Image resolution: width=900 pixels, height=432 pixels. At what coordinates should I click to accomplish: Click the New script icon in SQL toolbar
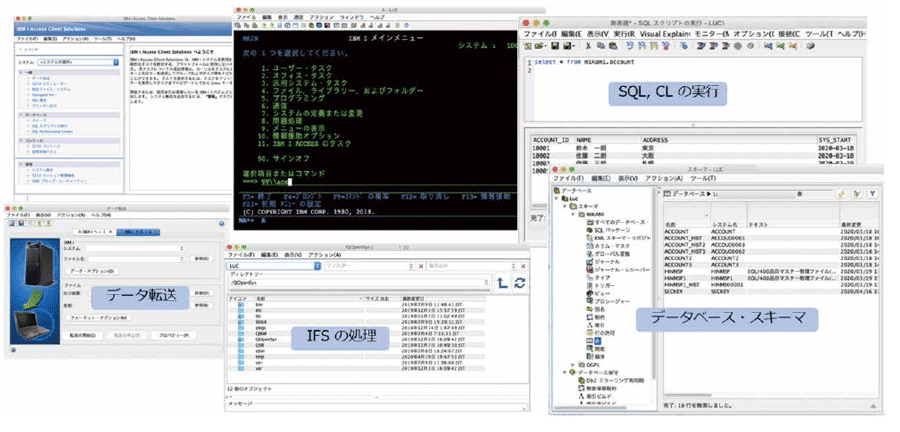[x=528, y=46]
